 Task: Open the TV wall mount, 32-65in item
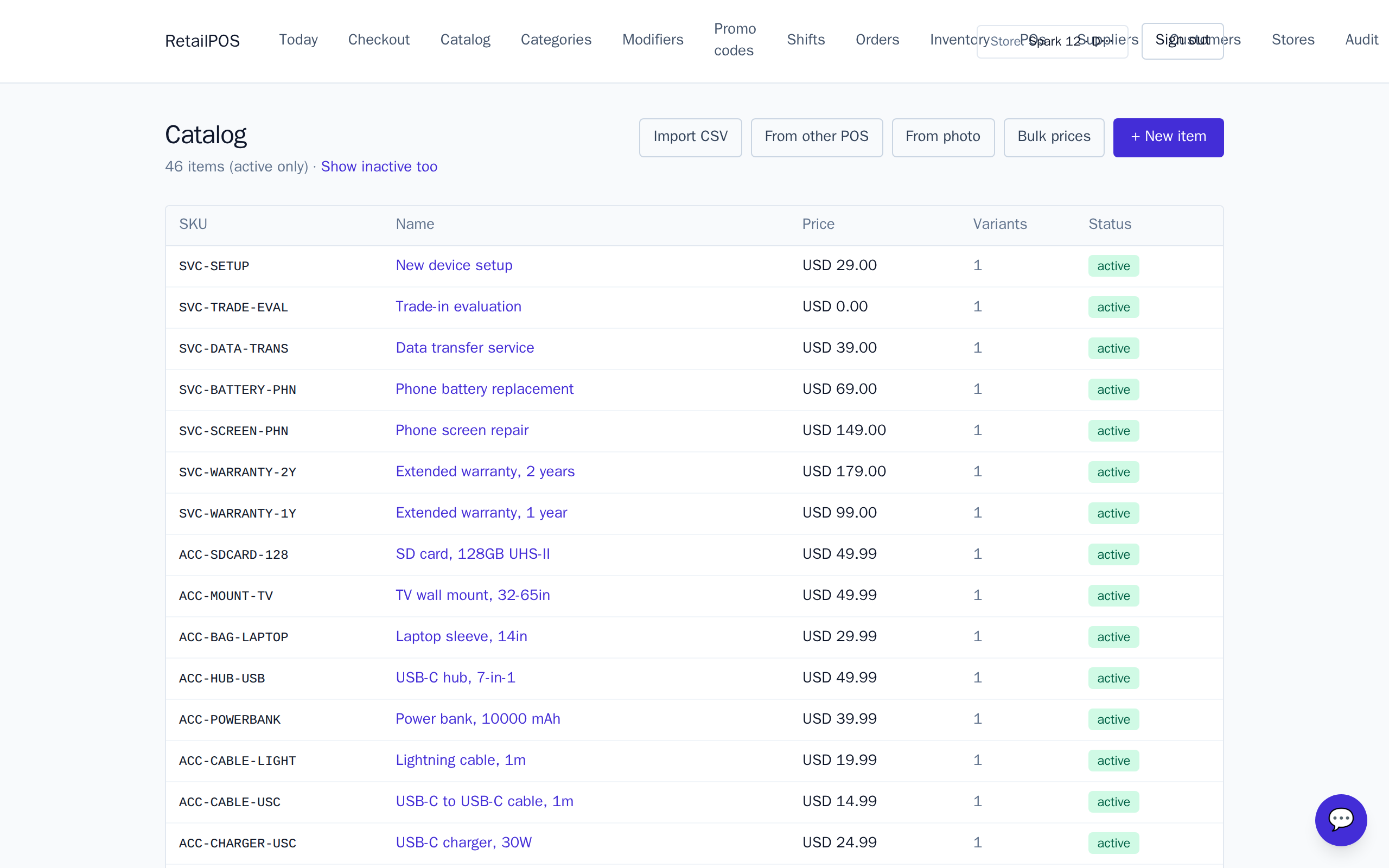pyautogui.click(x=473, y=595)
